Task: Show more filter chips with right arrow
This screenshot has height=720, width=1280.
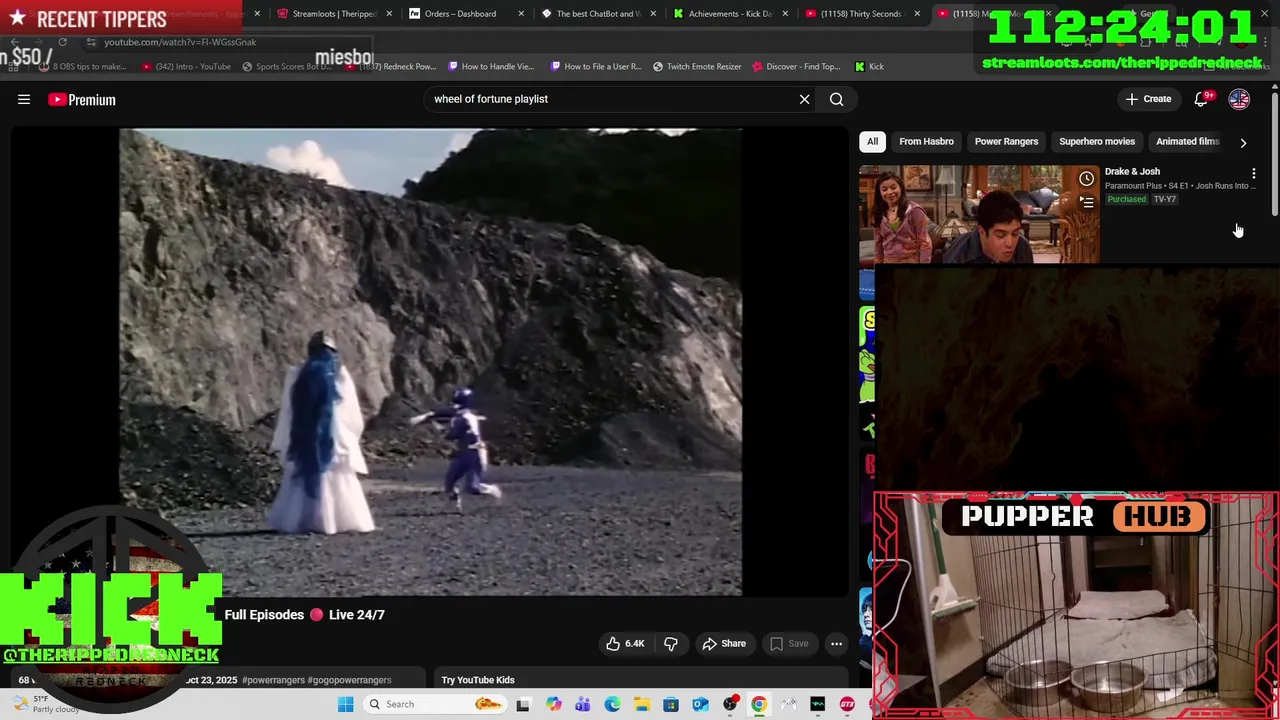Action: [x=1243, y=142]
